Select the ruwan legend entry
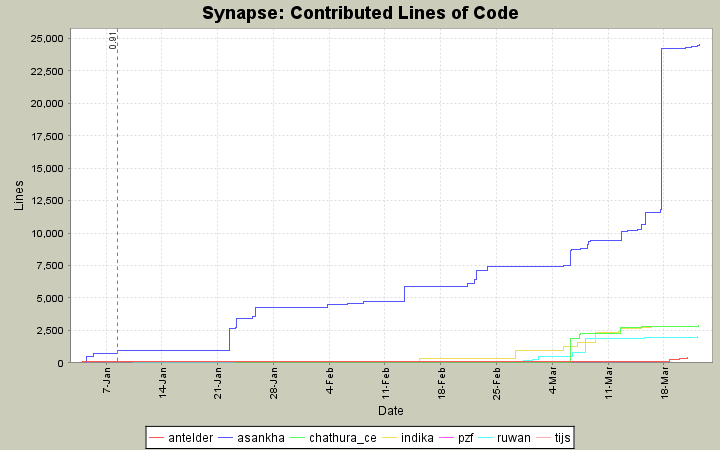Screen dimensions: 720x450 coord(504,438)
